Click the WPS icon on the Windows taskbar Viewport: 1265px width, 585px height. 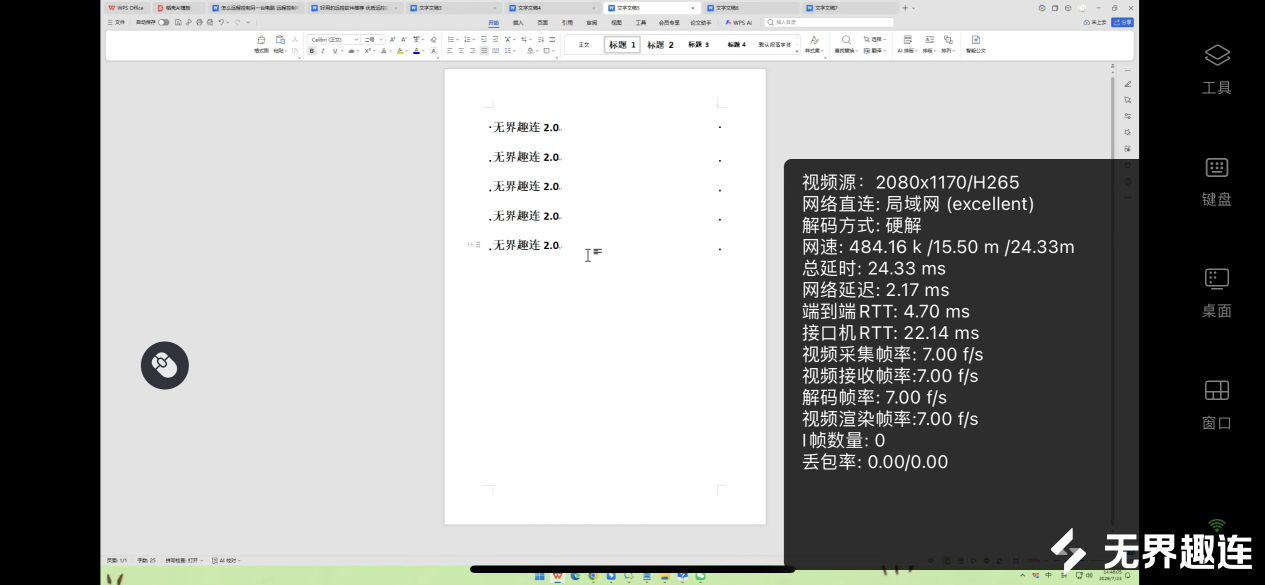pos(558,576)
